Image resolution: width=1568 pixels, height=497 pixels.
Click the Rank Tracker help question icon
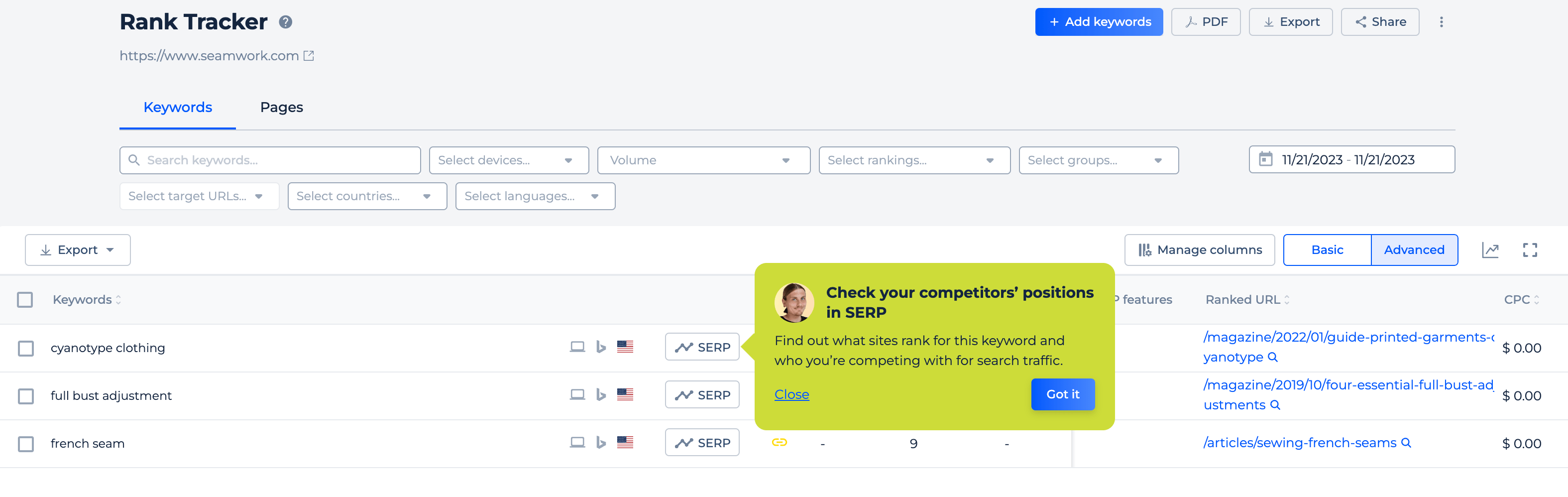(x=286, y=22)
